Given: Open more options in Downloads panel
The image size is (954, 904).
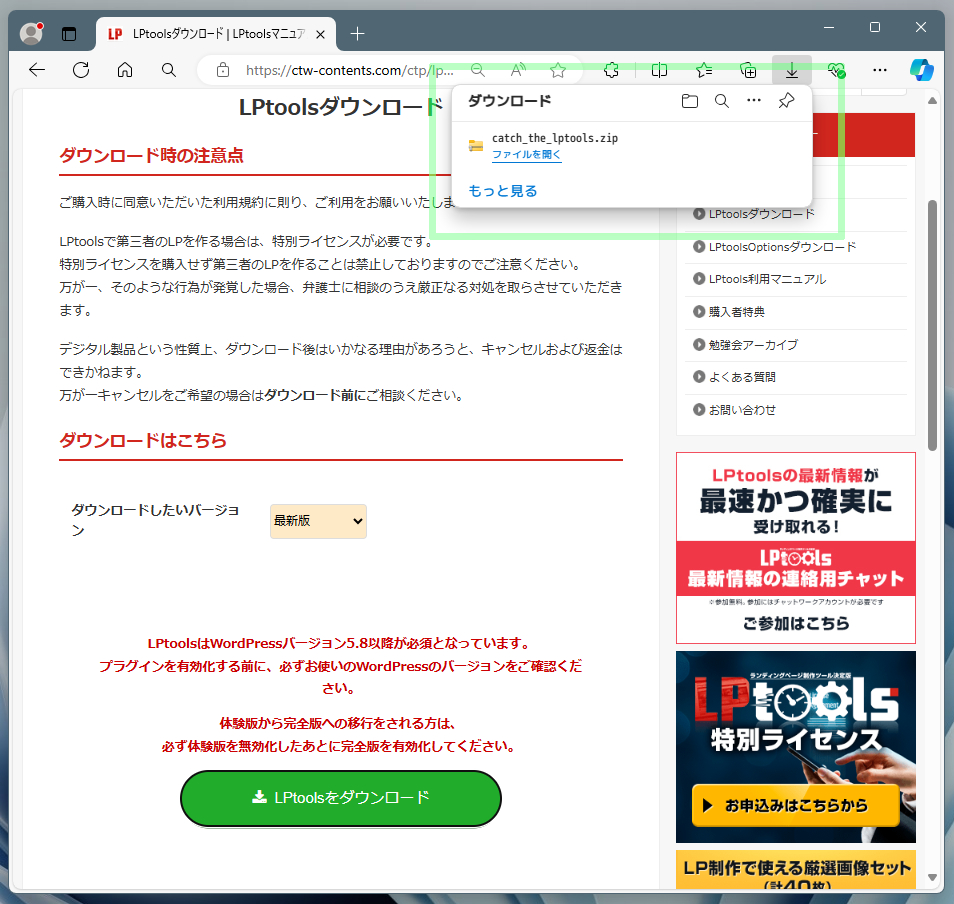Looking at the screenshot, I should point(754,101).
